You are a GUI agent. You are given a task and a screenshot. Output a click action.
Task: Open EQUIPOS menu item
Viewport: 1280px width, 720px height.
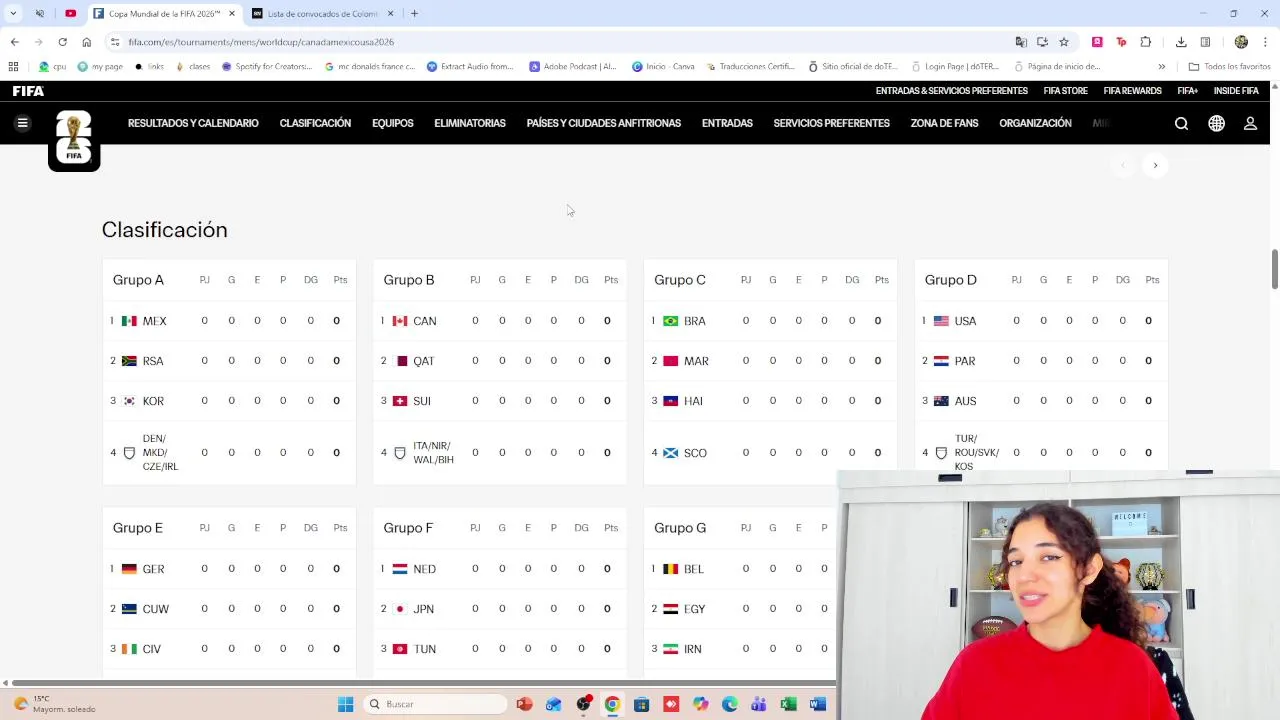392,123
